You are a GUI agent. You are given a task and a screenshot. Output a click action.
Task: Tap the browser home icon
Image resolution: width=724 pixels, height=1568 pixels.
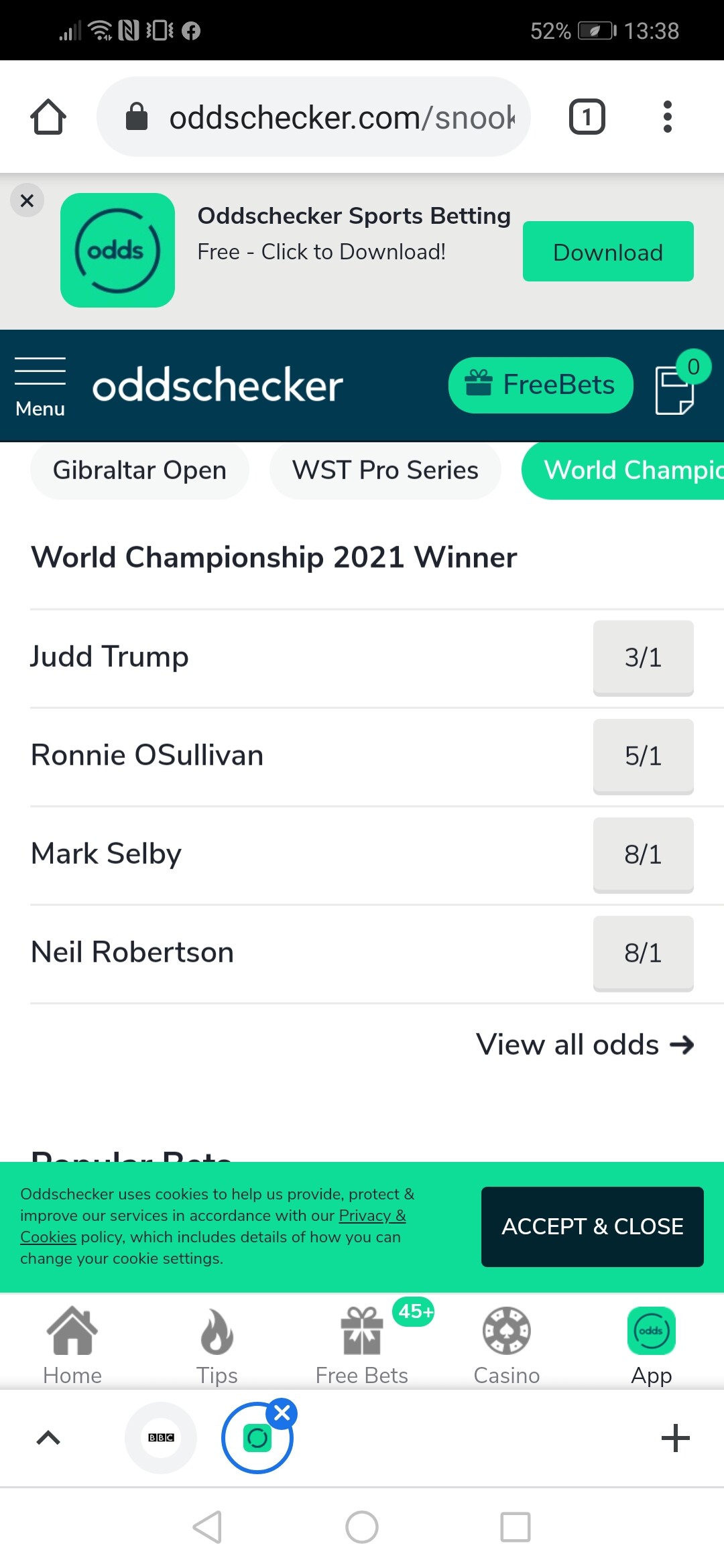48,117
